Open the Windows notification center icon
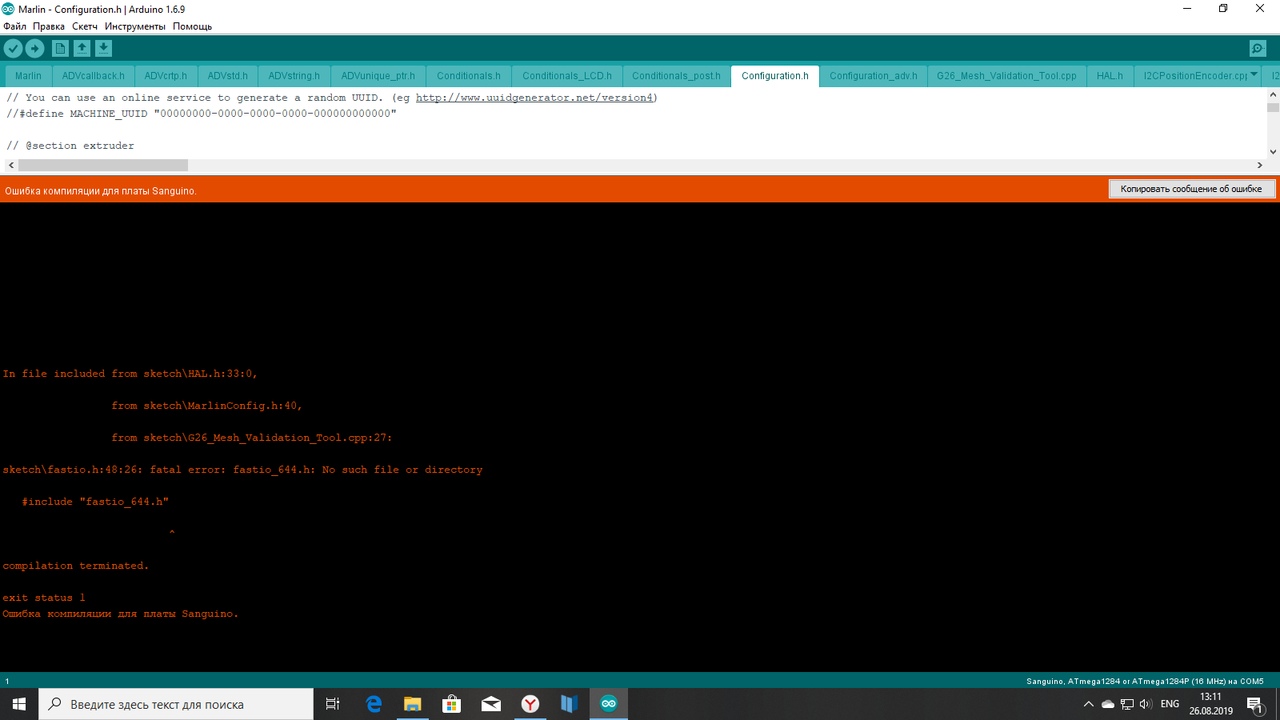 point(1255,704)
